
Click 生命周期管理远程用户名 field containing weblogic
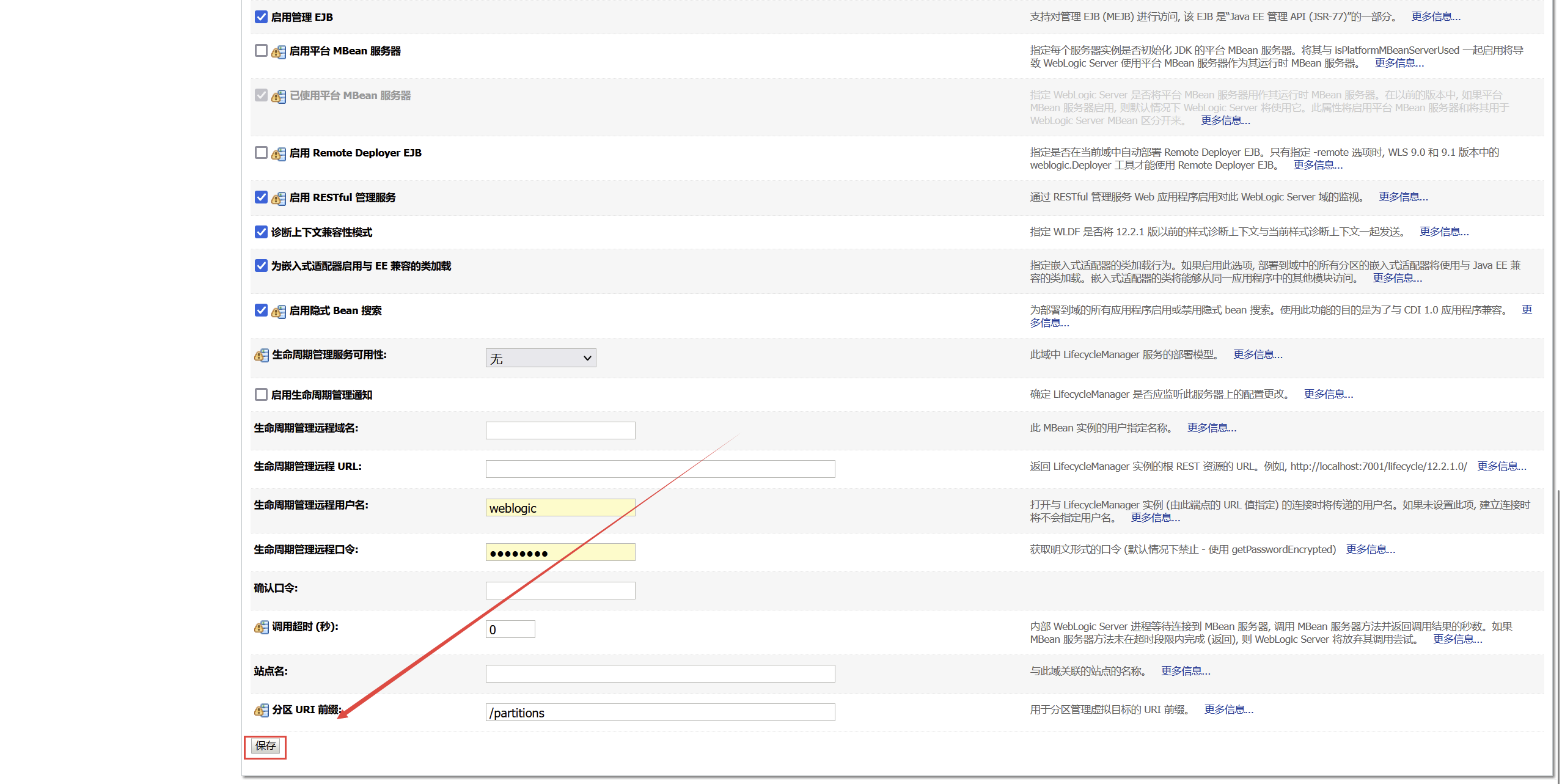[x=560, y=508]
